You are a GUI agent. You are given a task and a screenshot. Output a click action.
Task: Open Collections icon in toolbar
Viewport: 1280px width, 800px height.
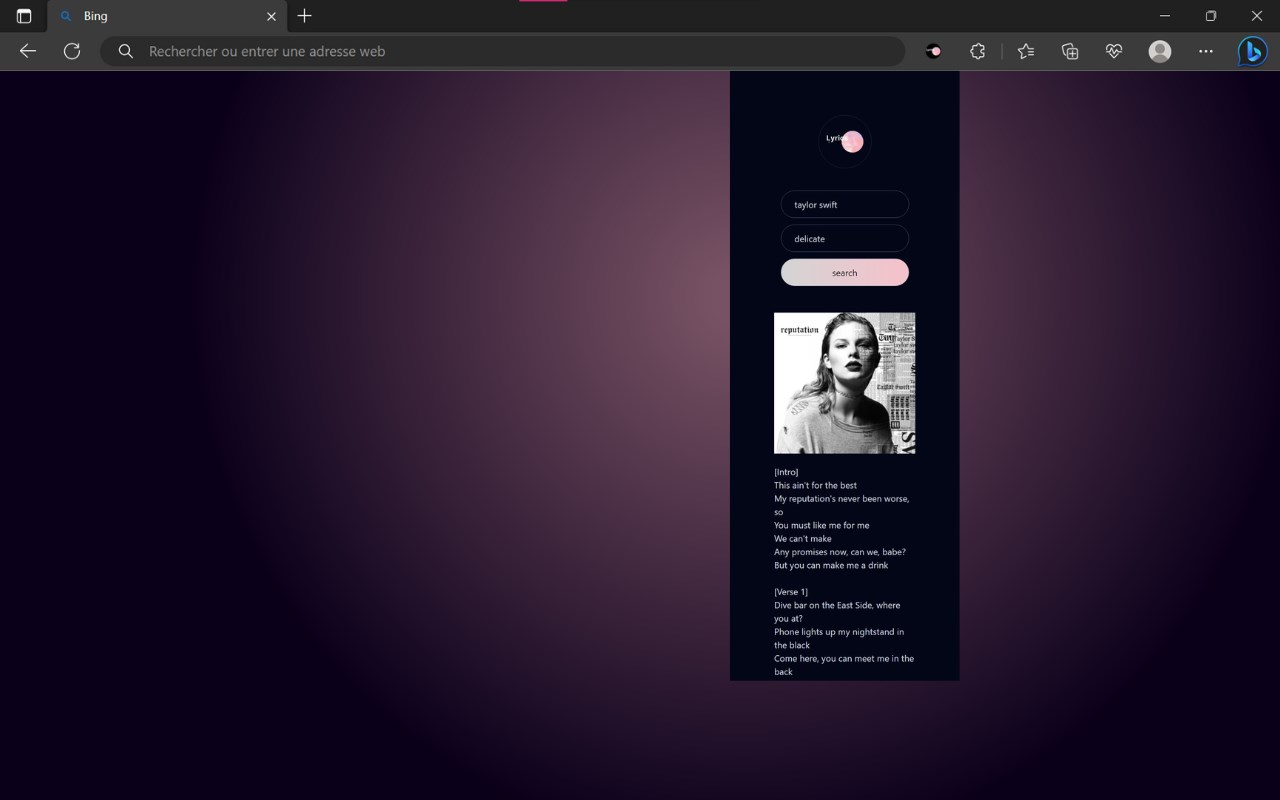click(1069, 51)
